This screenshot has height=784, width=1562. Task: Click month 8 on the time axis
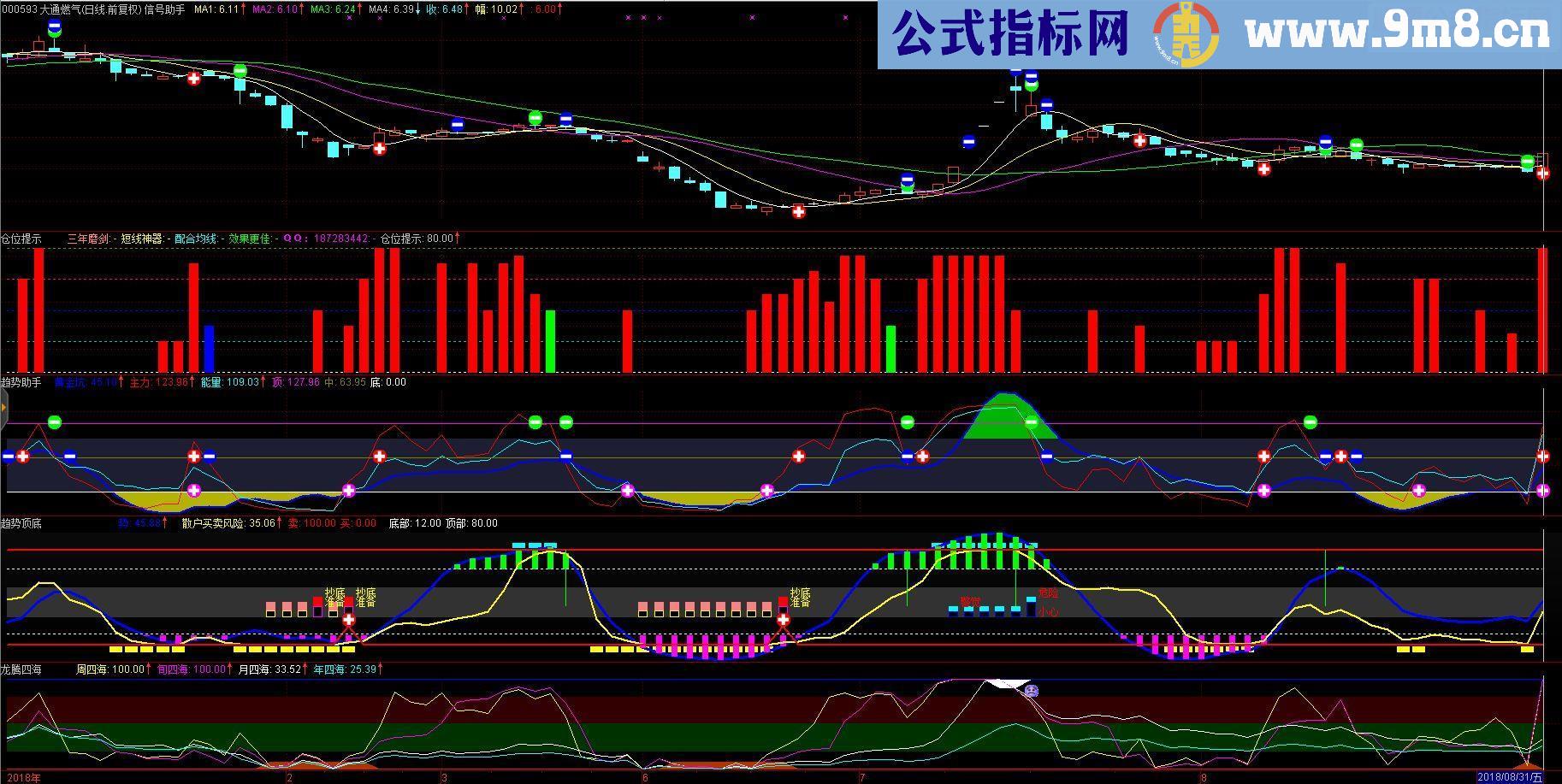point(1204,778)
